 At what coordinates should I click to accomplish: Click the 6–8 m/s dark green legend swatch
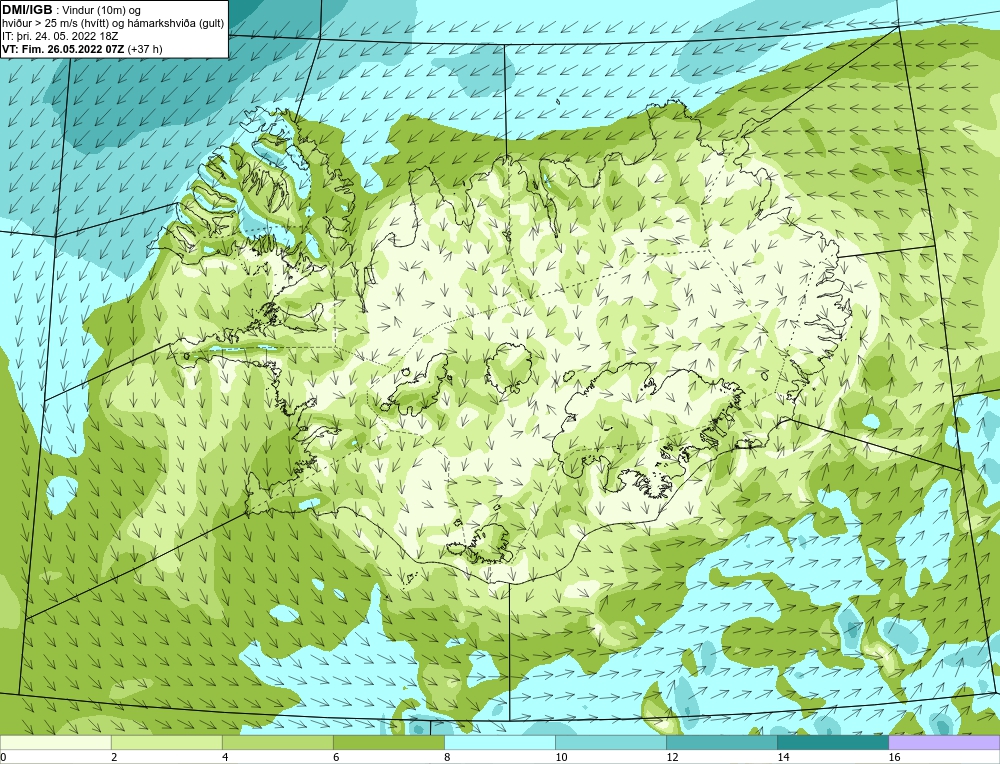tap(388, 742)
